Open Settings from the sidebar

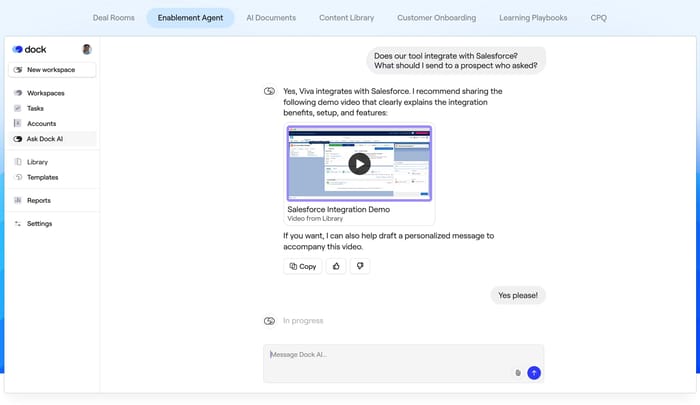pos(39,223)
